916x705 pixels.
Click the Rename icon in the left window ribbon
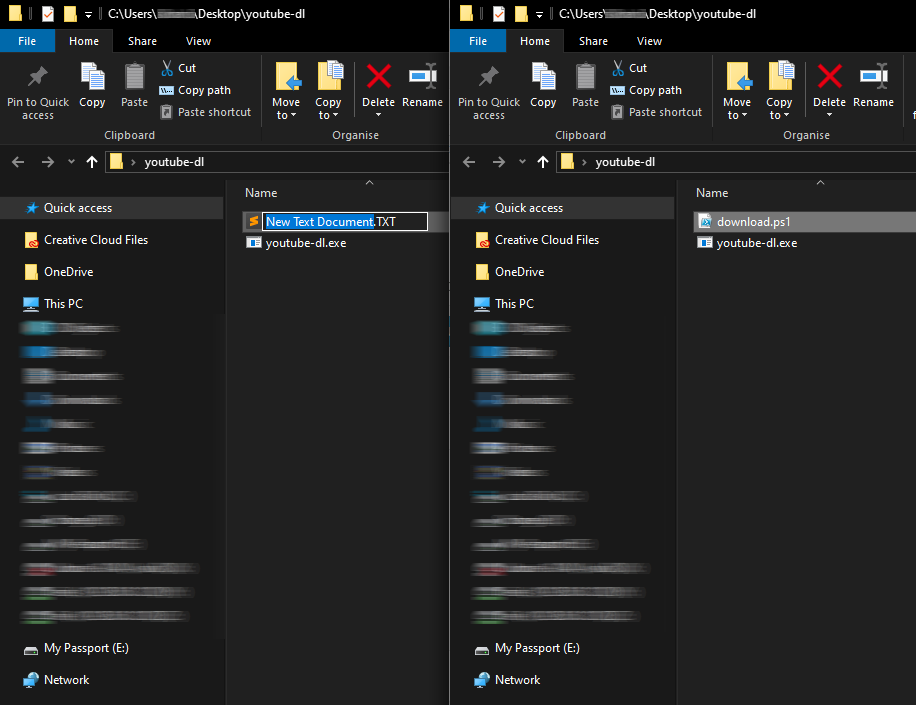coord(422,78)
